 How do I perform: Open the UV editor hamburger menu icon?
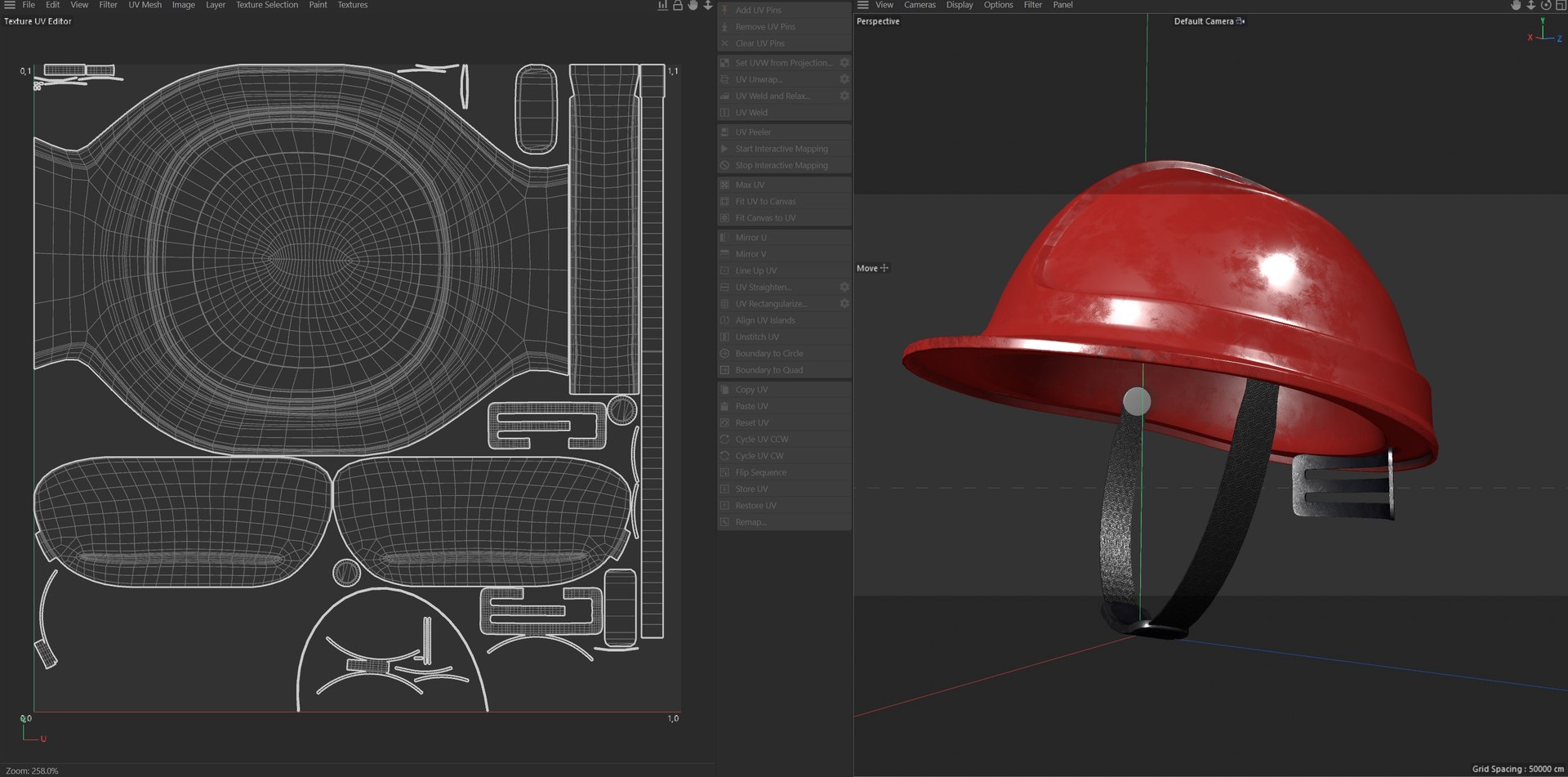(10, 5)
